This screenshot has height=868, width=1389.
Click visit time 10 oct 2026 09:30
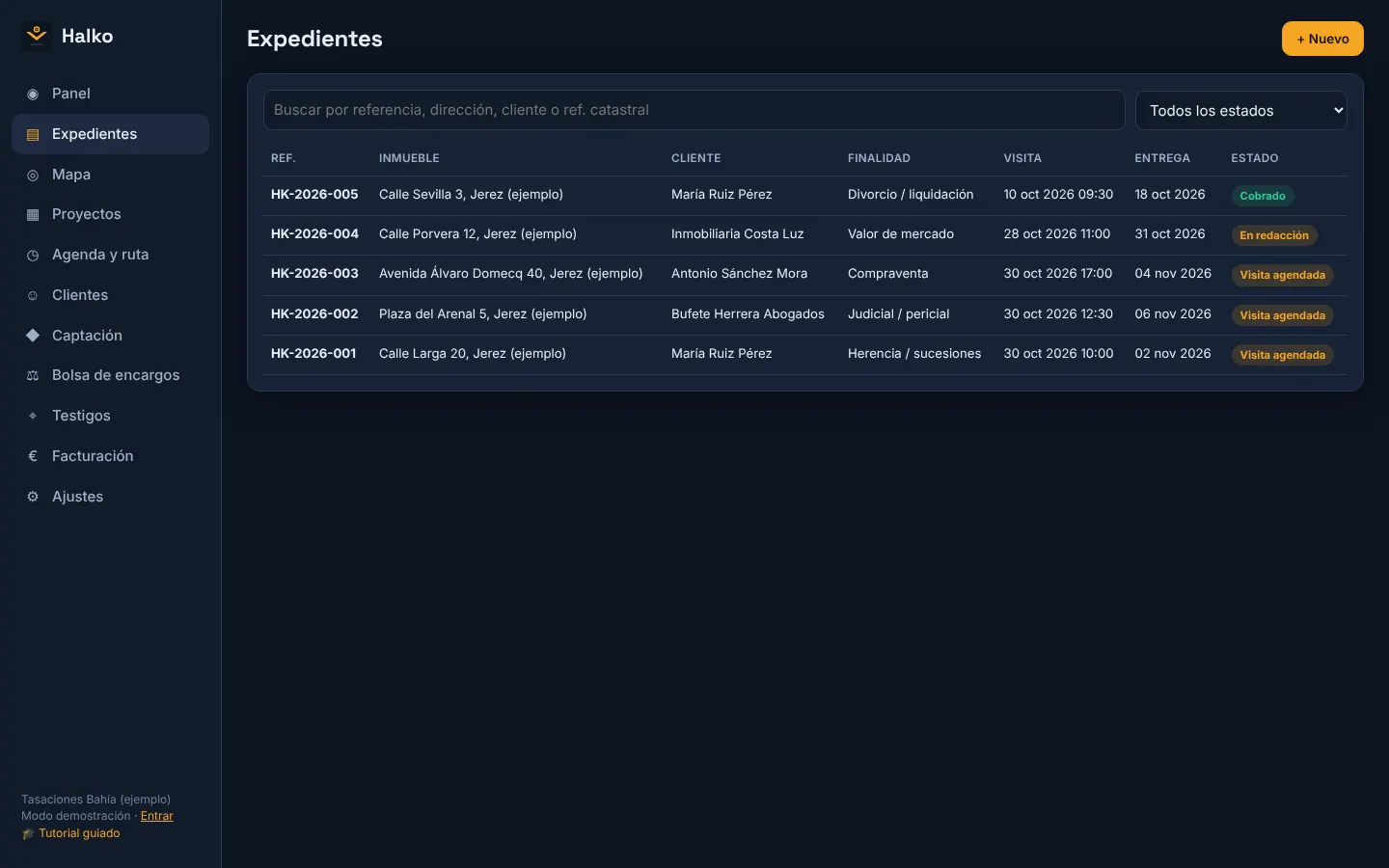(1058, 194)
